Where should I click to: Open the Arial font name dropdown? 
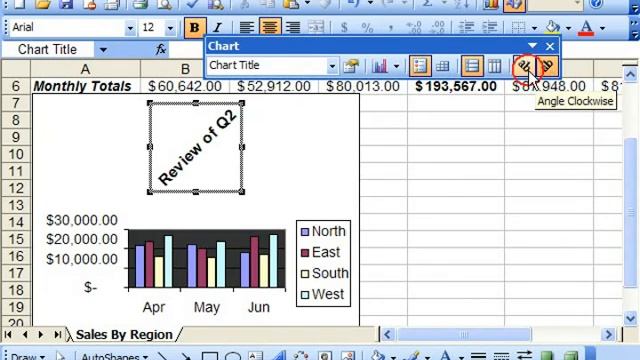pos(130,28)
